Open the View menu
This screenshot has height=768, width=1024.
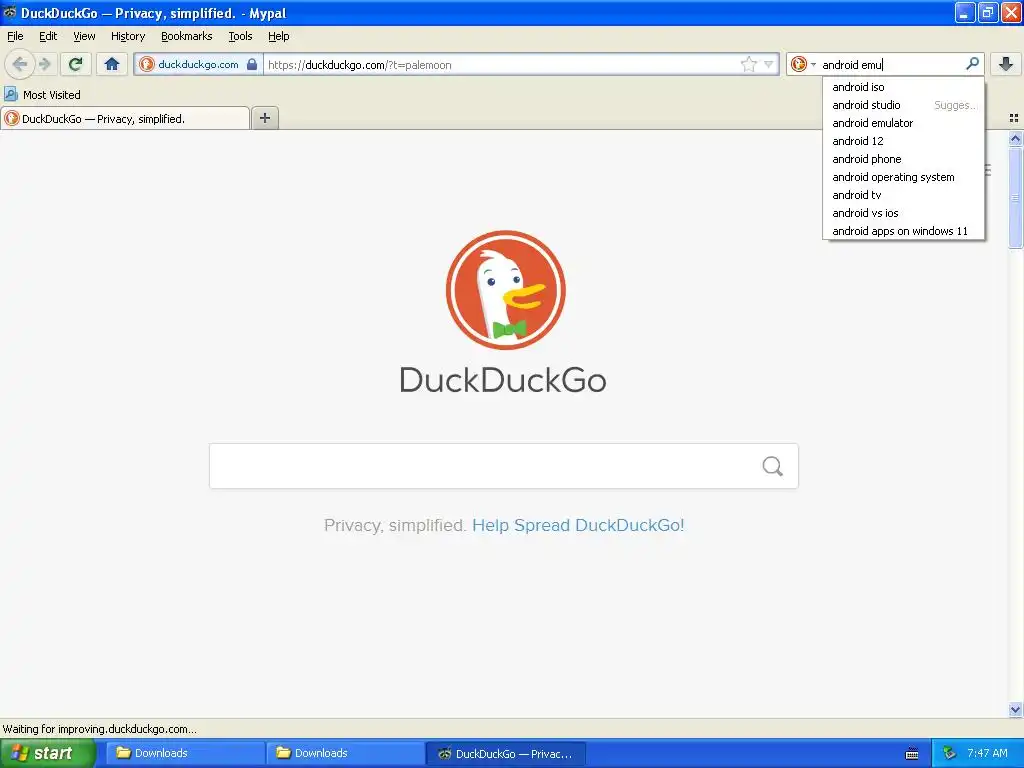(x=84, y=36)
